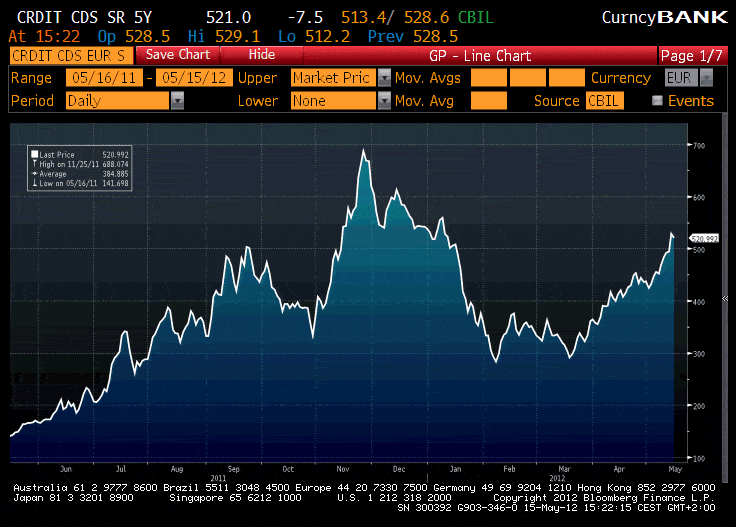Select the CRDIT CDS EUR S tab
Image resolution: width=736 pixels, height=527 pixels.
pos(68,55)
